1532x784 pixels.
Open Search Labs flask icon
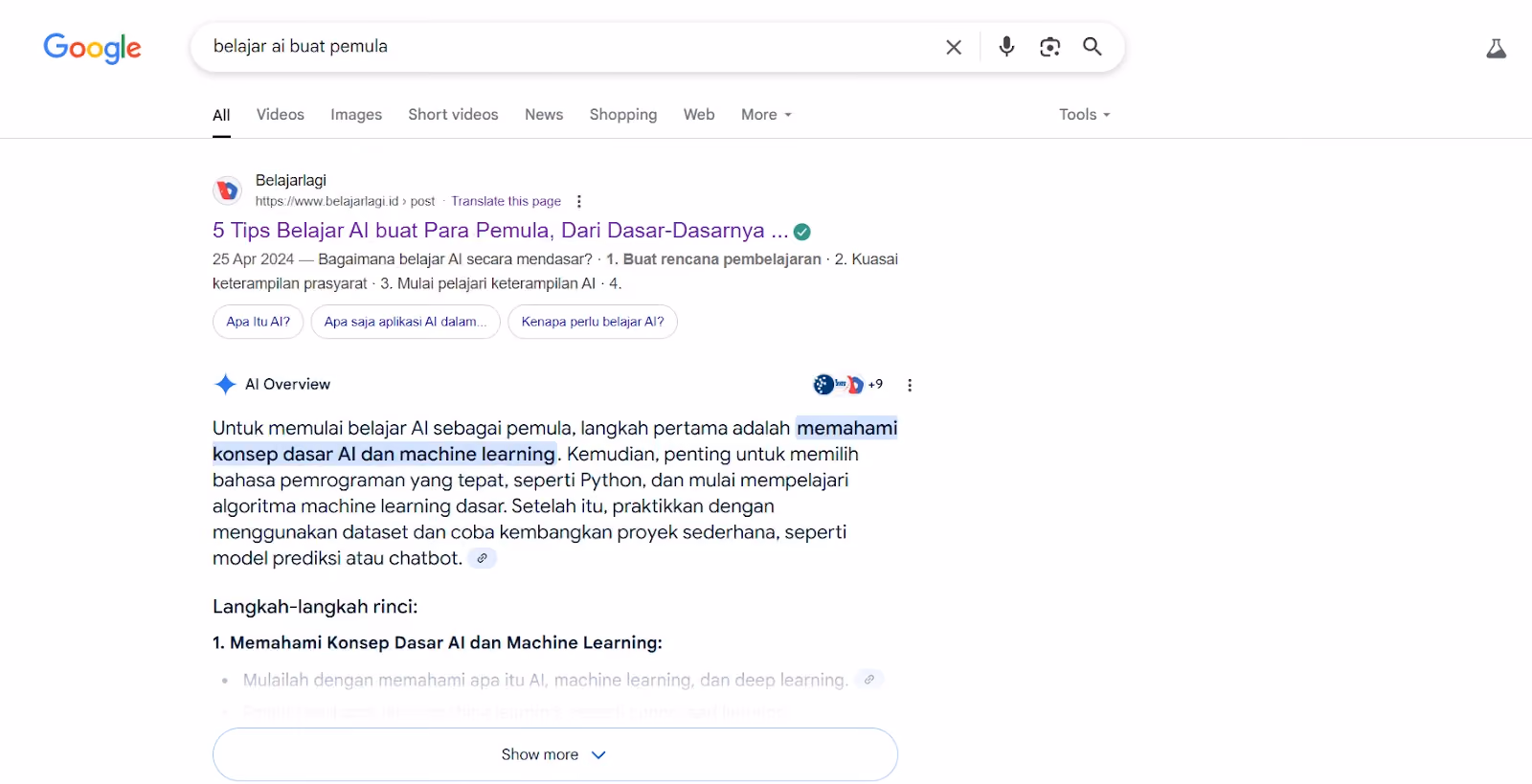pos(1496,49)
